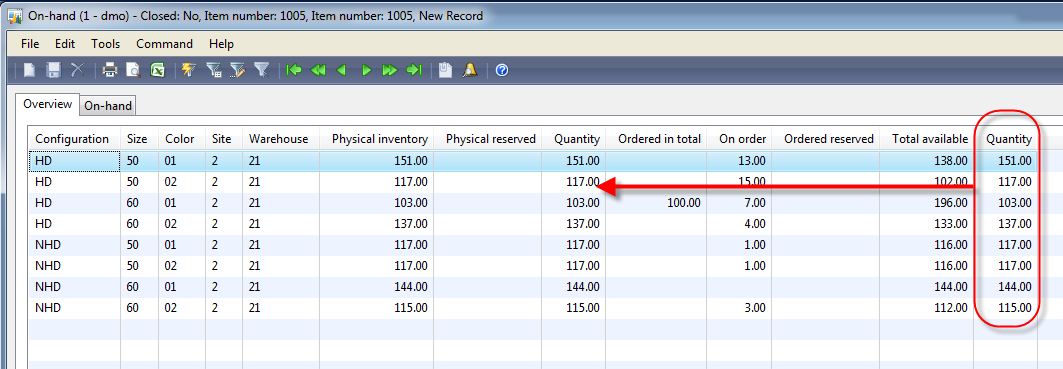Open the File menu

(31, 44)
